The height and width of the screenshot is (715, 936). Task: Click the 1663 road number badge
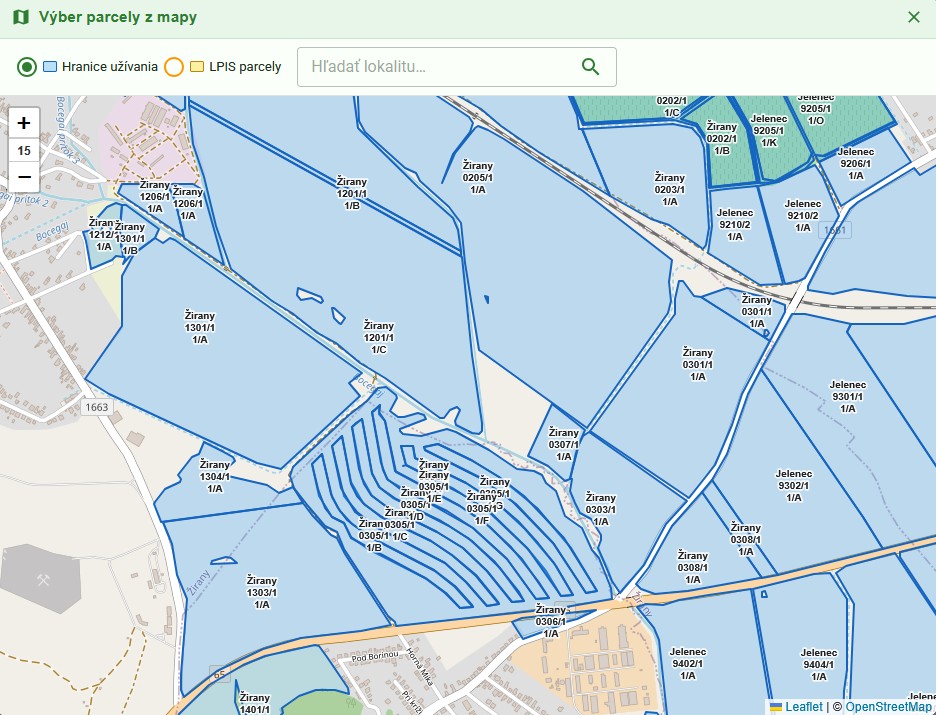[96, 407]
